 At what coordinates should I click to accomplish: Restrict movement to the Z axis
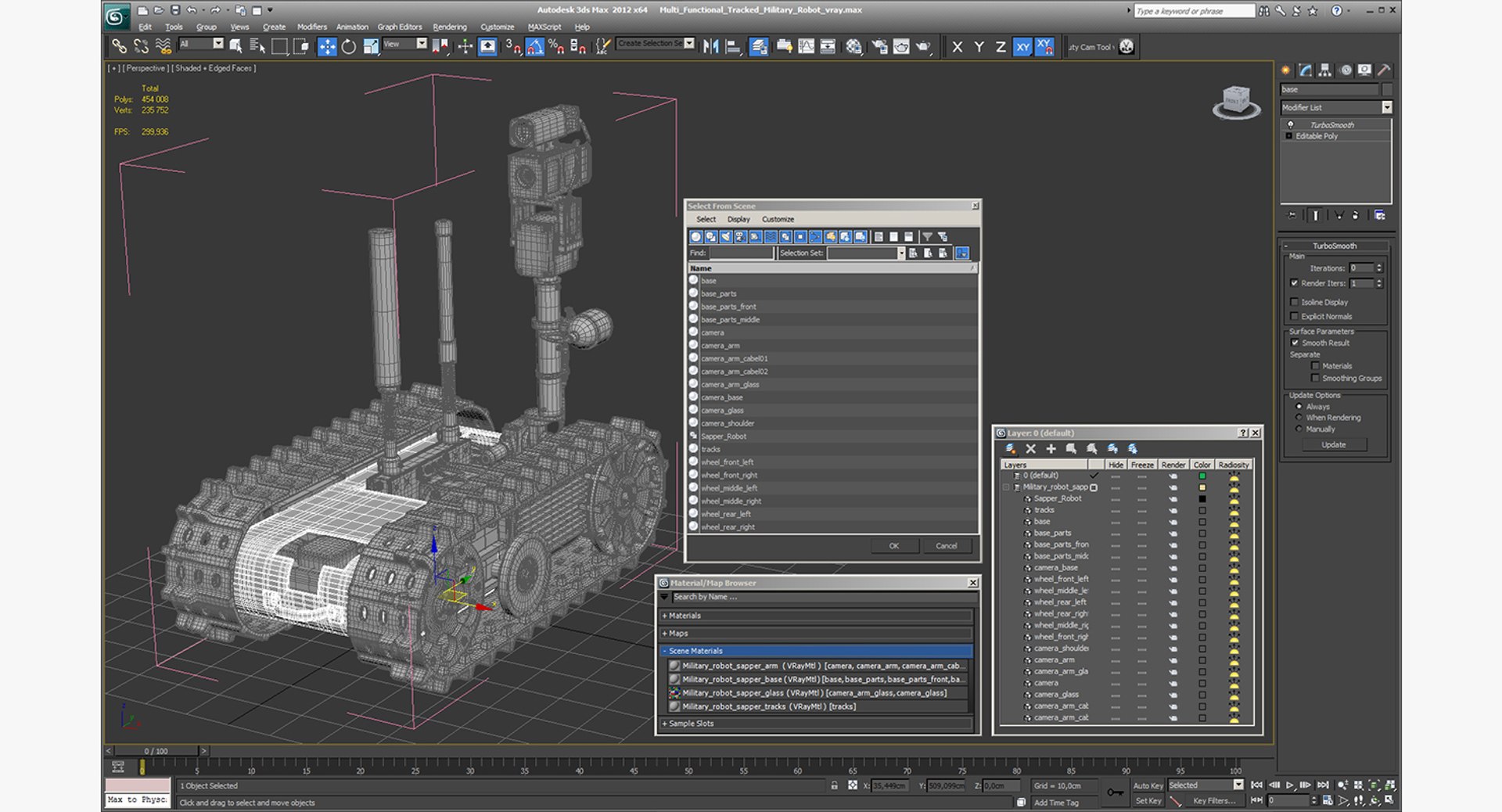coord(1001,46)
